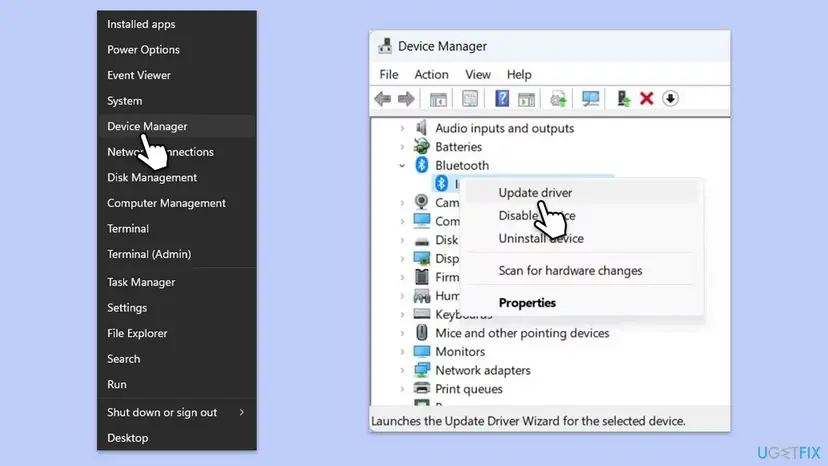
Task: Click the Audio inputs and outputs speaker icon
Action: tap(421, 128)
